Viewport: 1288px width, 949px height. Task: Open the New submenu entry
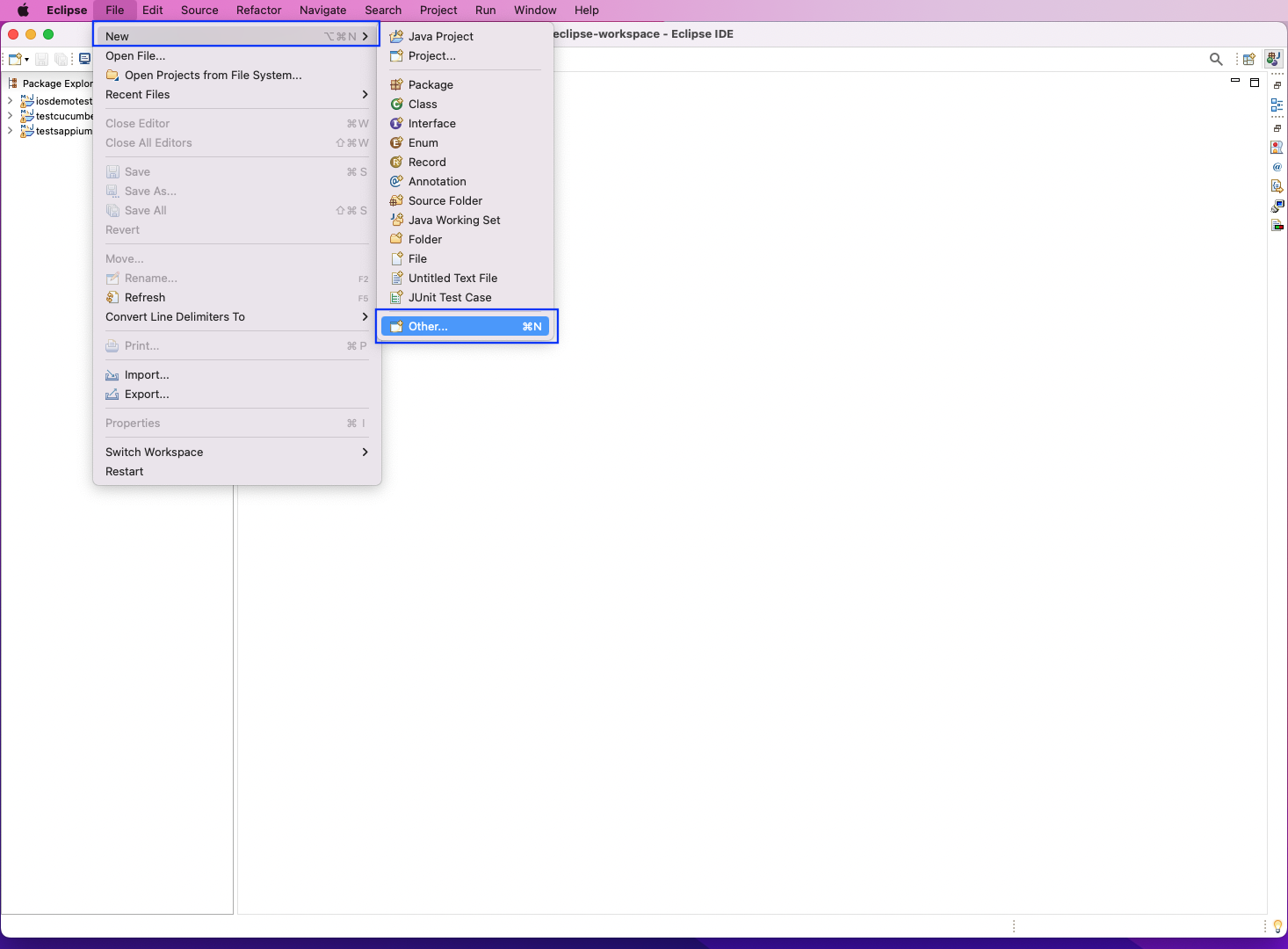pyautogui.click(x=237, y=36)
